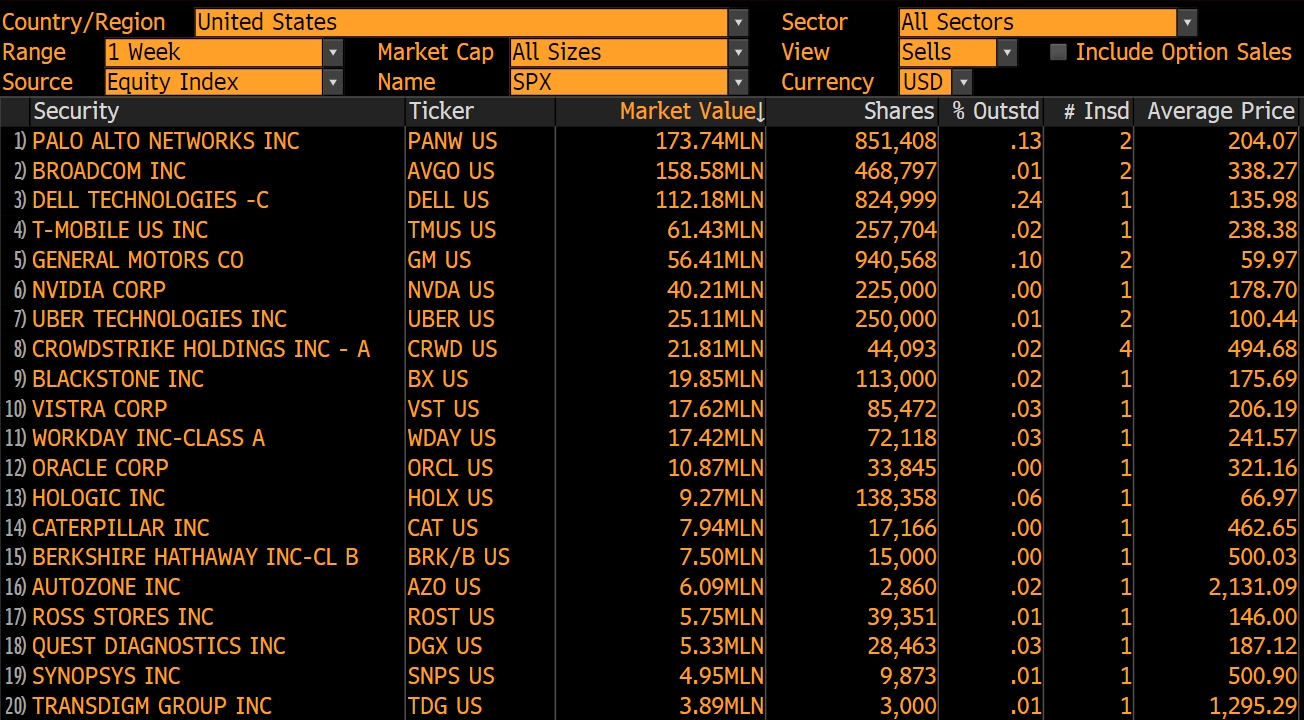Image resolution: width=1304 pixels, height=720 pixels.
Task: Open QUEST DIAGNOSTICS INC security
Action: tap(159, 647)
